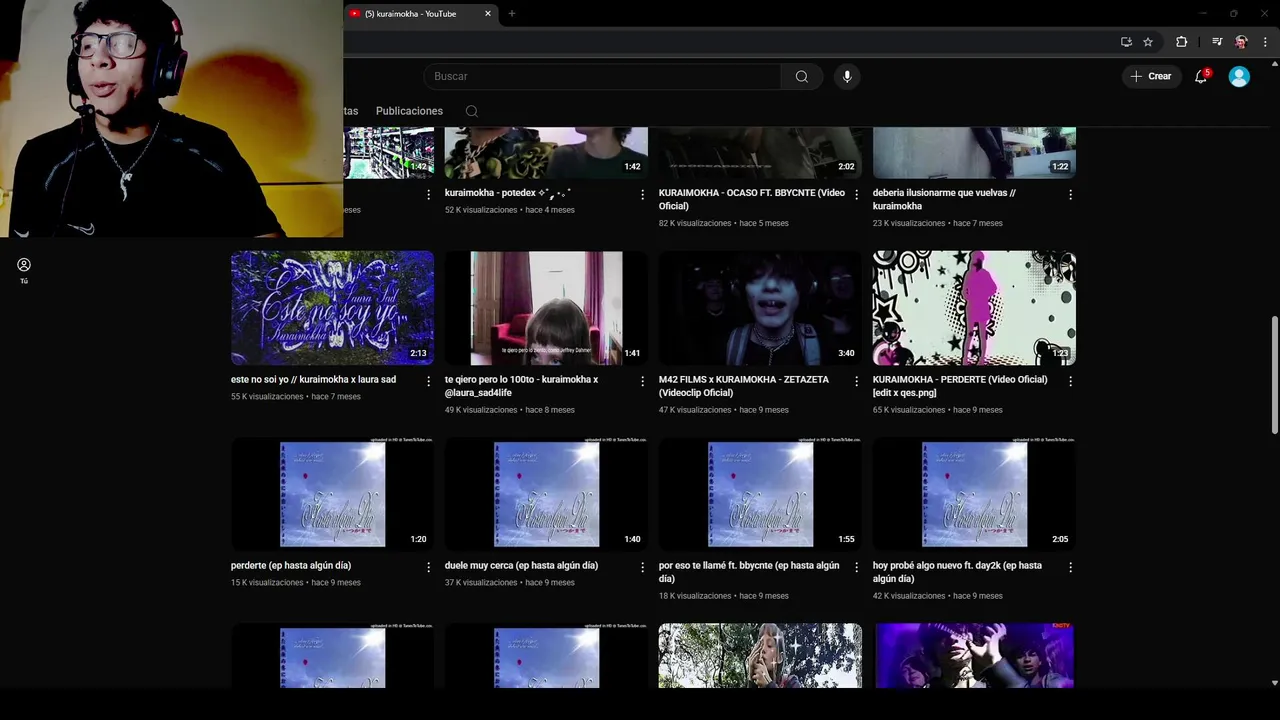Image resolution: width=1280 pixels, height=720 pixels.
Task: Open options for te qiero pero lo 100to
Action: 643,381
